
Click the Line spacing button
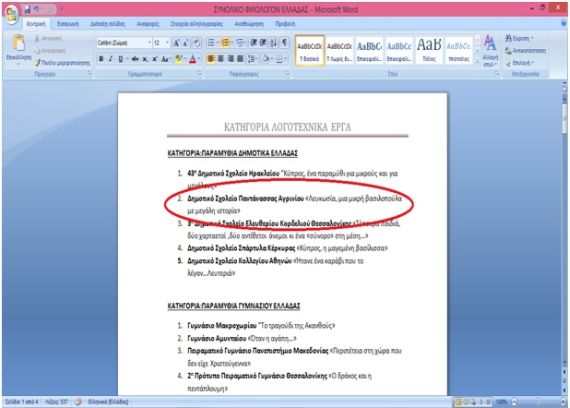(x=252, y=59)
